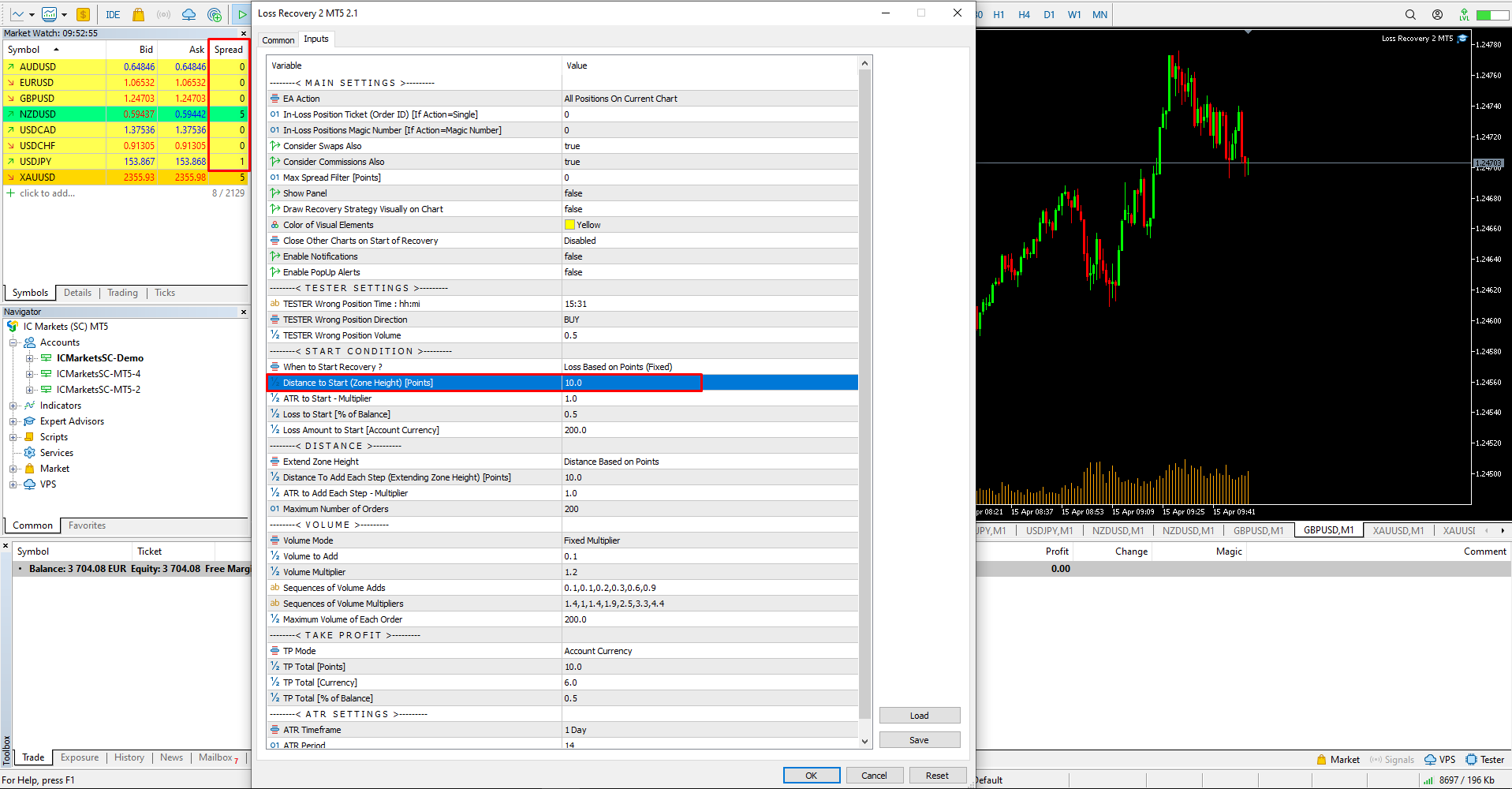The height and width of the screenshot is (789, 1512).
Task: Toggle Enable PopUp Alerts value
Action: click(710, 272)
